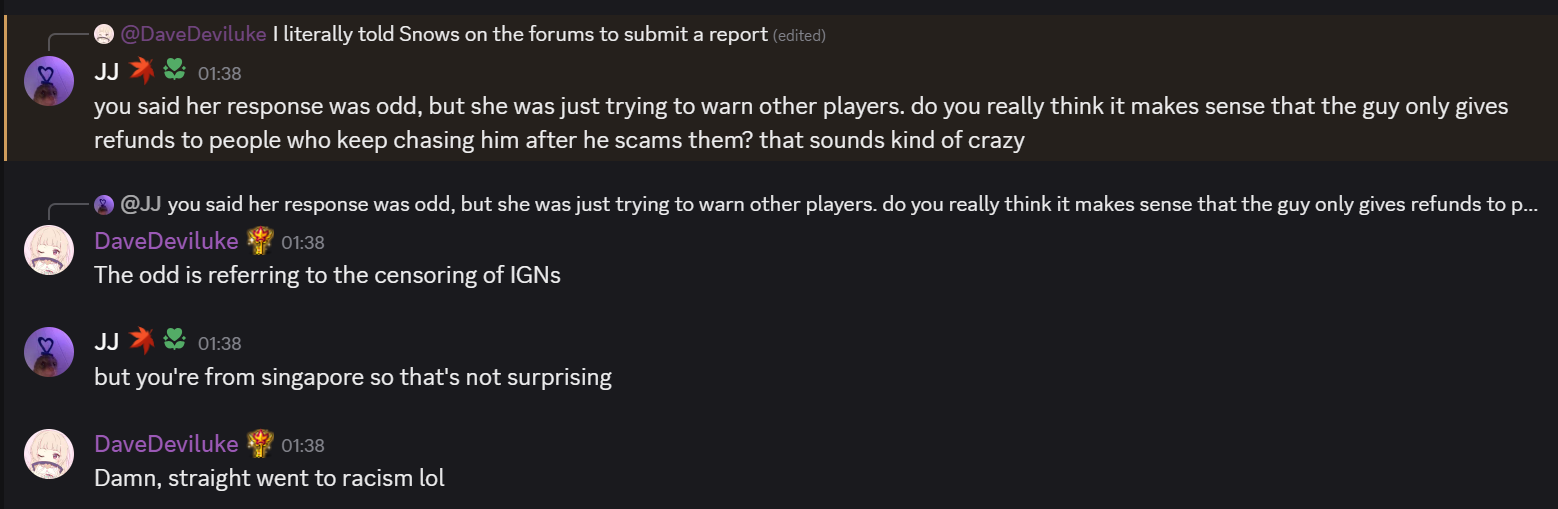Click the 01:38 timestamp above "racism lol"

tap(303, 445)
